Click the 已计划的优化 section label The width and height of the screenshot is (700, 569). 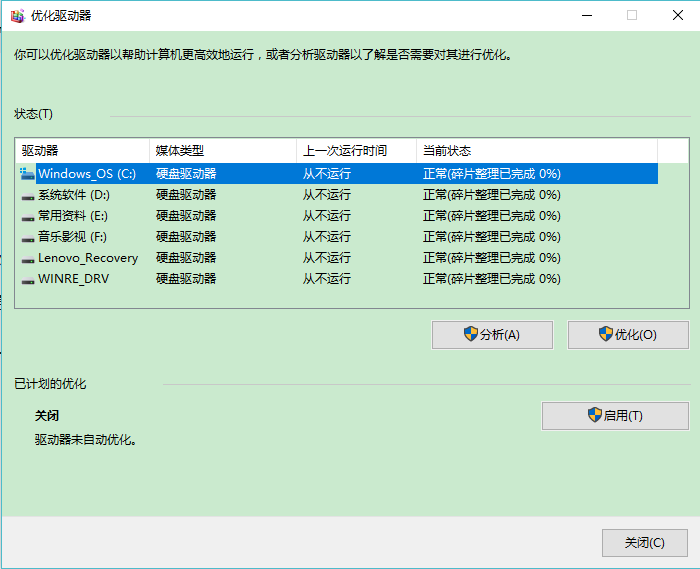50,384
